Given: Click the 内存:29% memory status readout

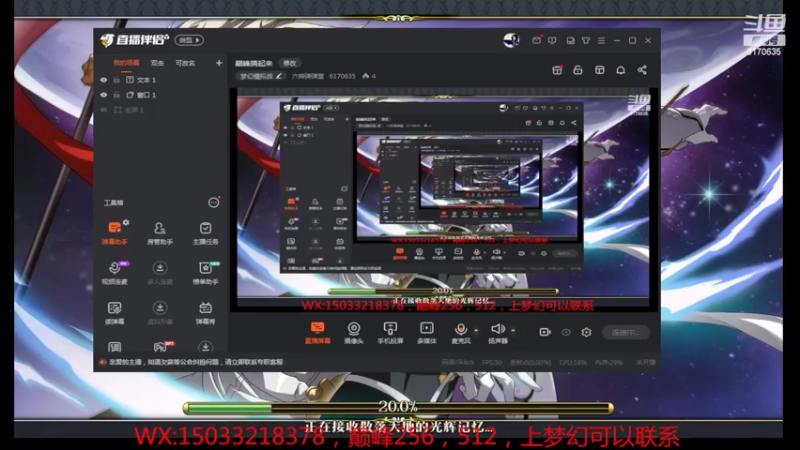Looking at the screenshot, I should point(609,362).
